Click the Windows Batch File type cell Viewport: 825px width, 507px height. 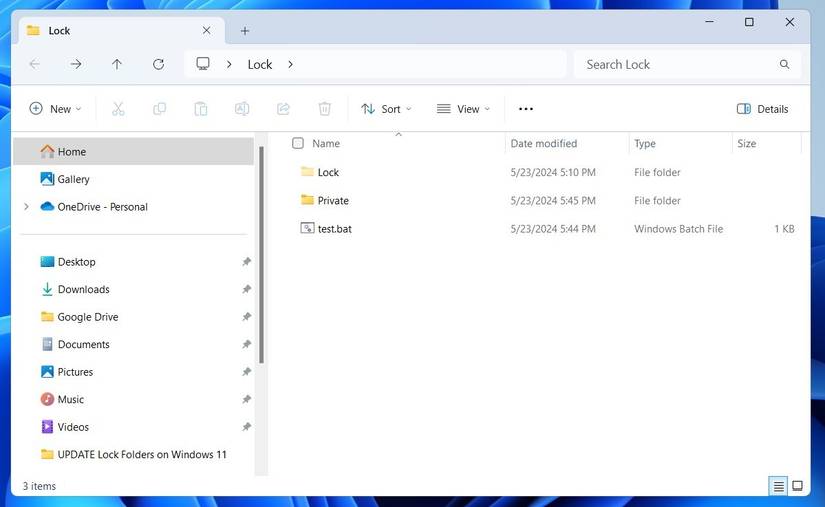tap(678, 229)
